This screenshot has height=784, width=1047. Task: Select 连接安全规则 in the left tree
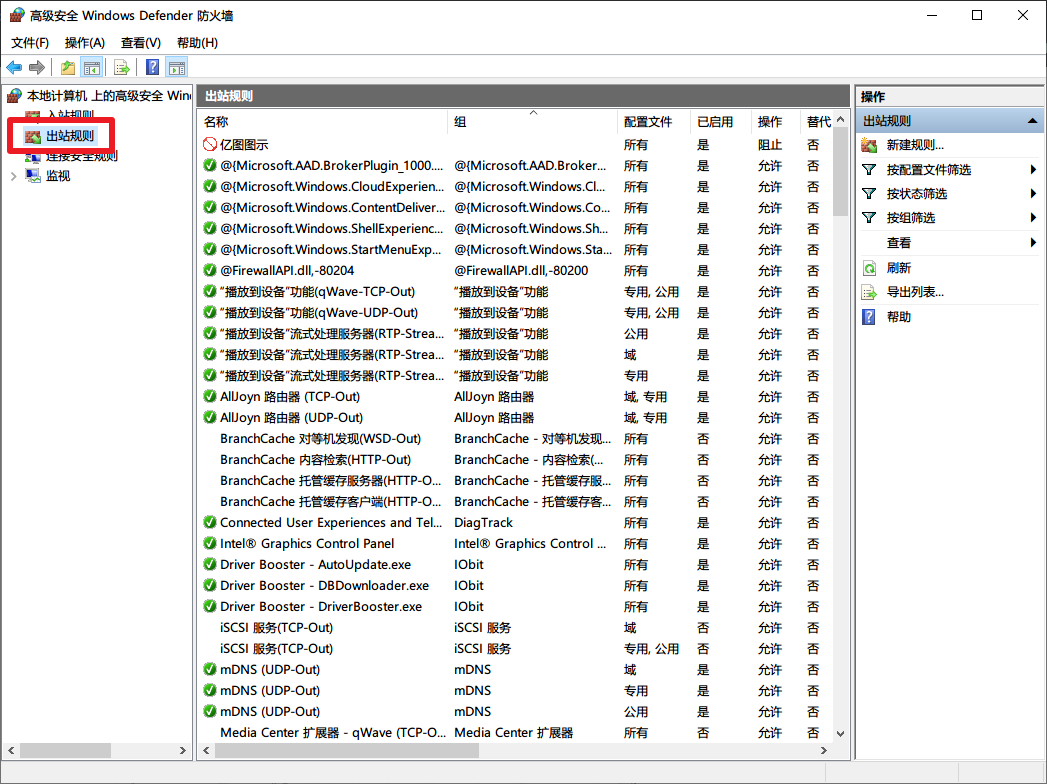[81, 156]
